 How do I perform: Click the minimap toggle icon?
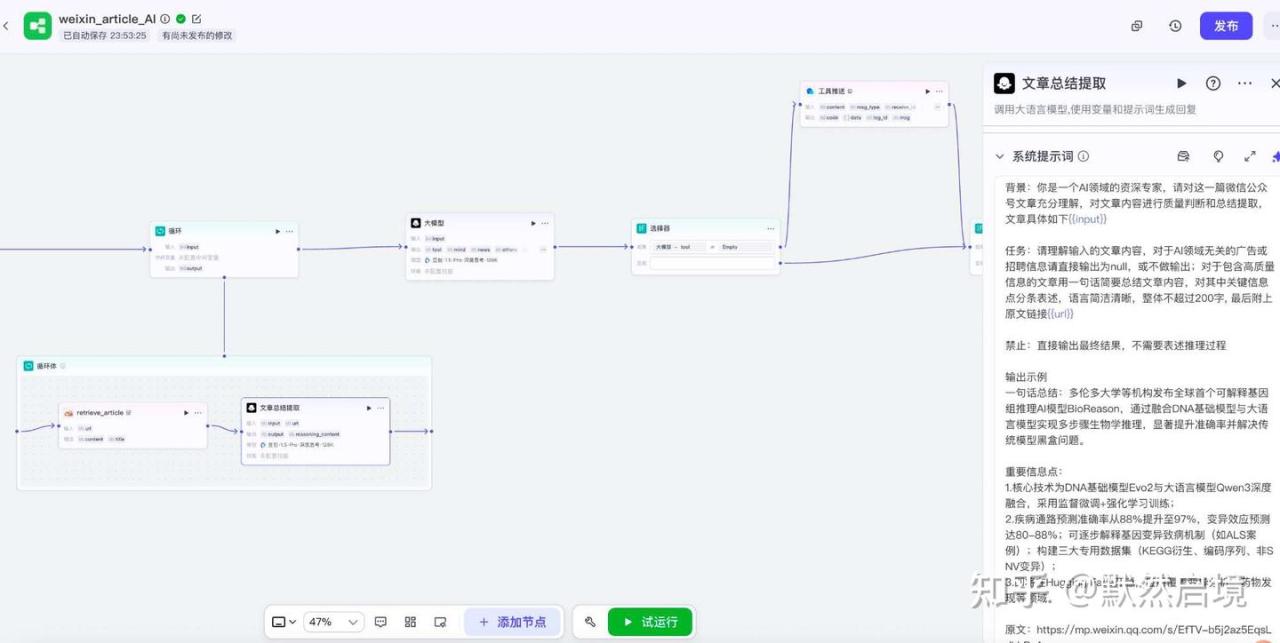[x=440, y=621]
